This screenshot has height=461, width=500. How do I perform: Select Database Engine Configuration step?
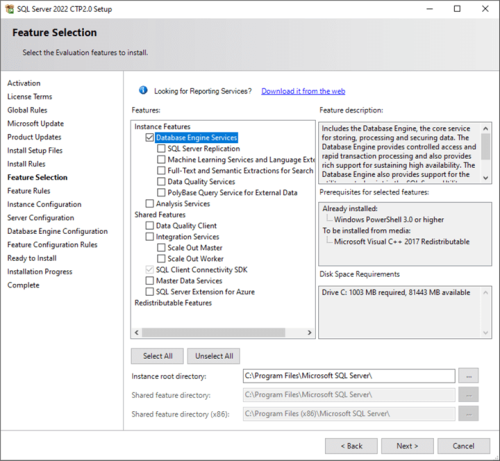(x=57, y=231)
